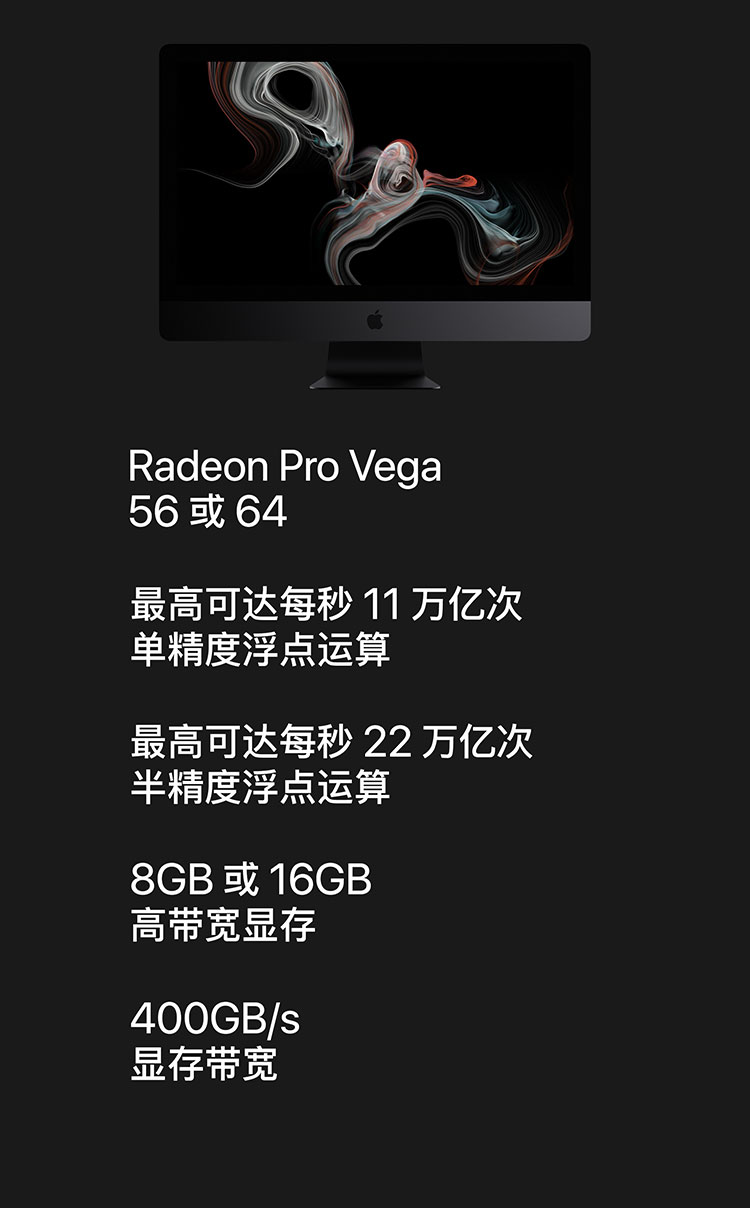Viewport: 750px width, 1208px height.
Task: Click the number 11 in the single-precision line
Action: pyautogui.click(x=381, y=606)
